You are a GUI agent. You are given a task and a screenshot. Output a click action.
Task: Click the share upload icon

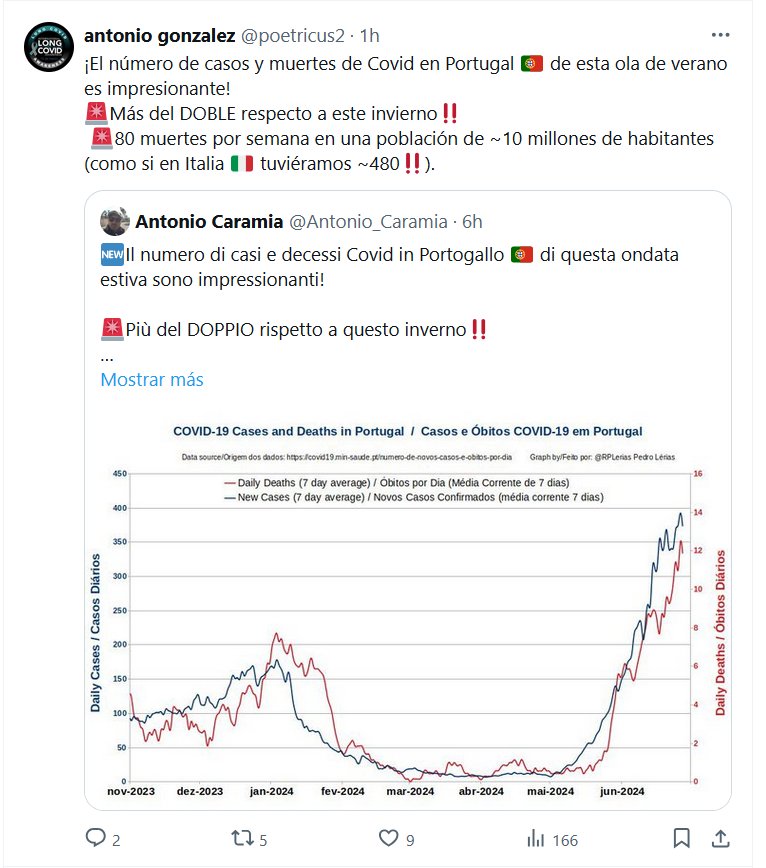click(x=719, y=838)
